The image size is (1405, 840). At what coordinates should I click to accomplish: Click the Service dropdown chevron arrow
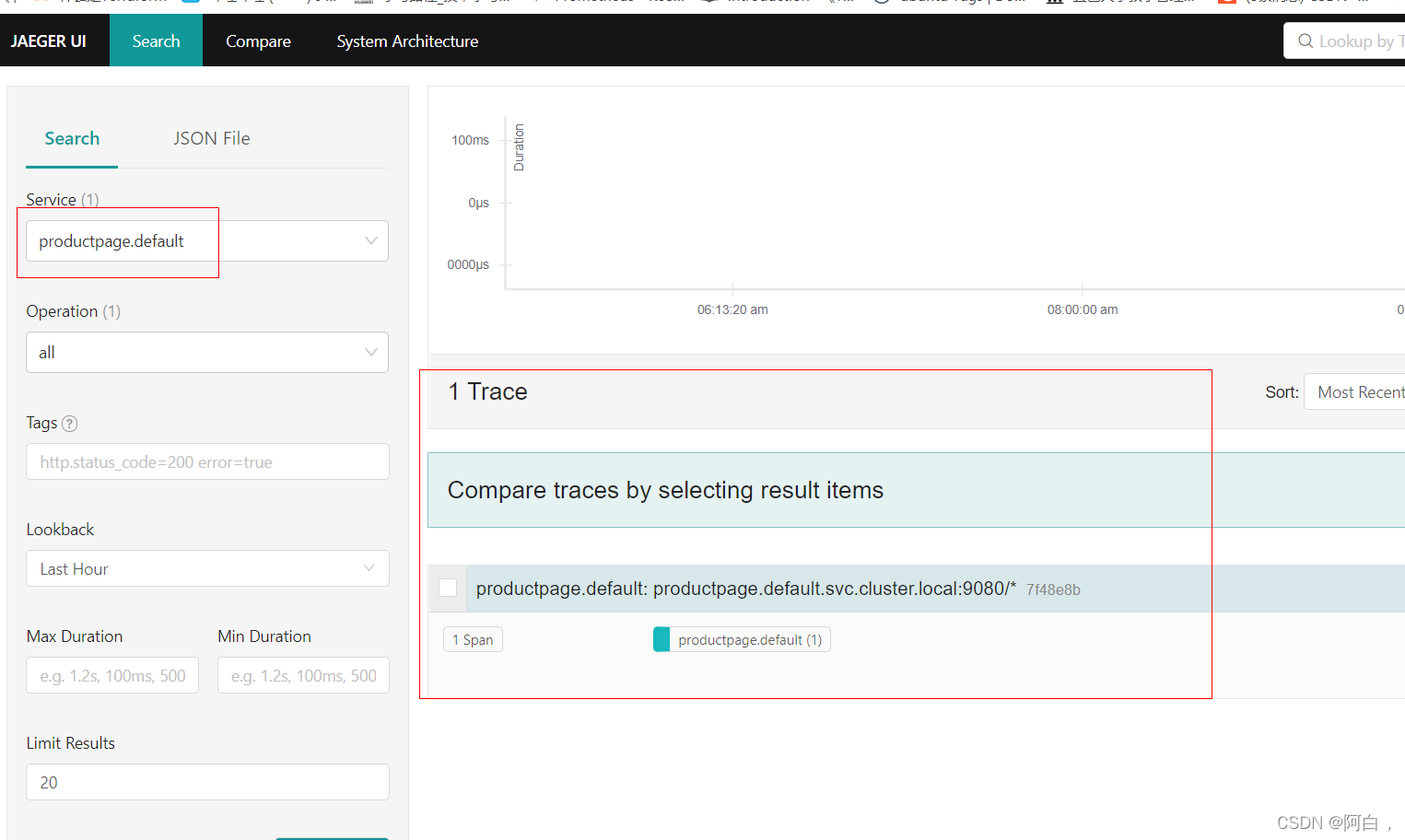(370, 241)
